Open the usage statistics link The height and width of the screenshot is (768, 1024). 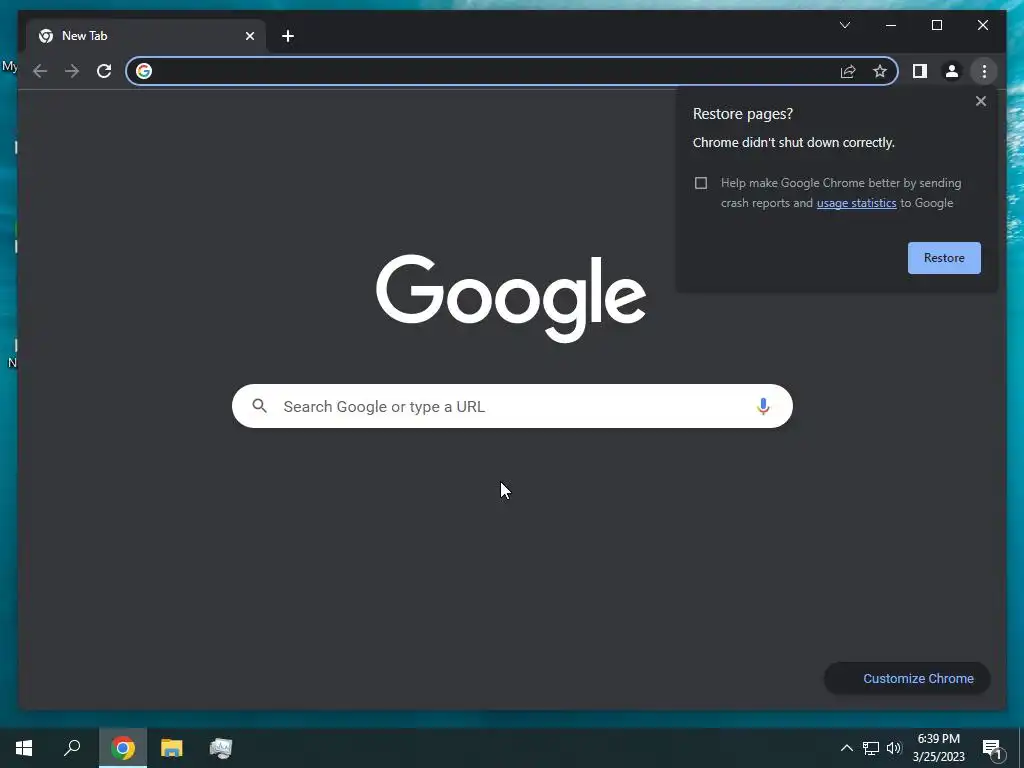click(856, 203)
